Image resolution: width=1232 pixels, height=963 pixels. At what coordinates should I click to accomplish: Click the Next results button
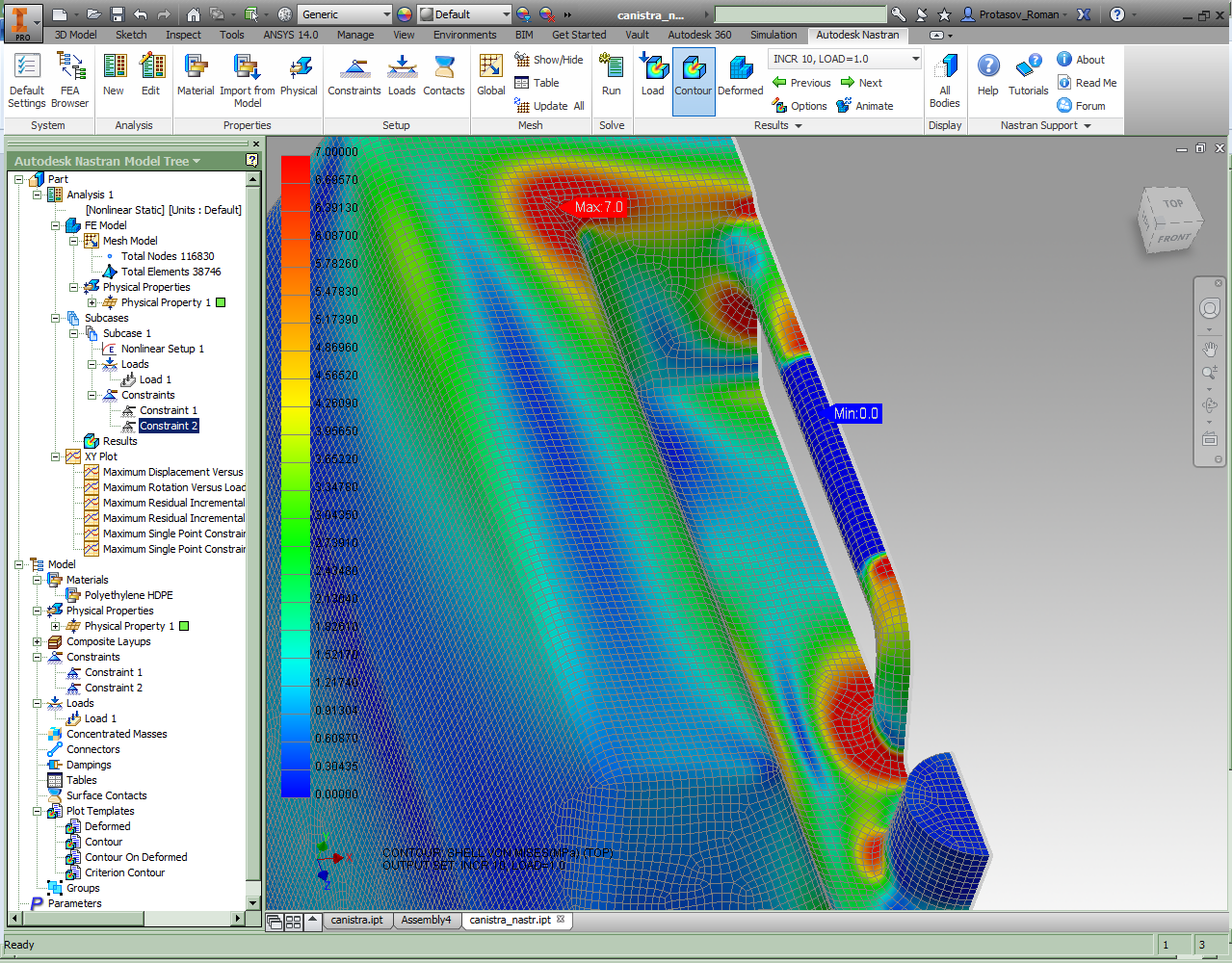click(861, 83)
